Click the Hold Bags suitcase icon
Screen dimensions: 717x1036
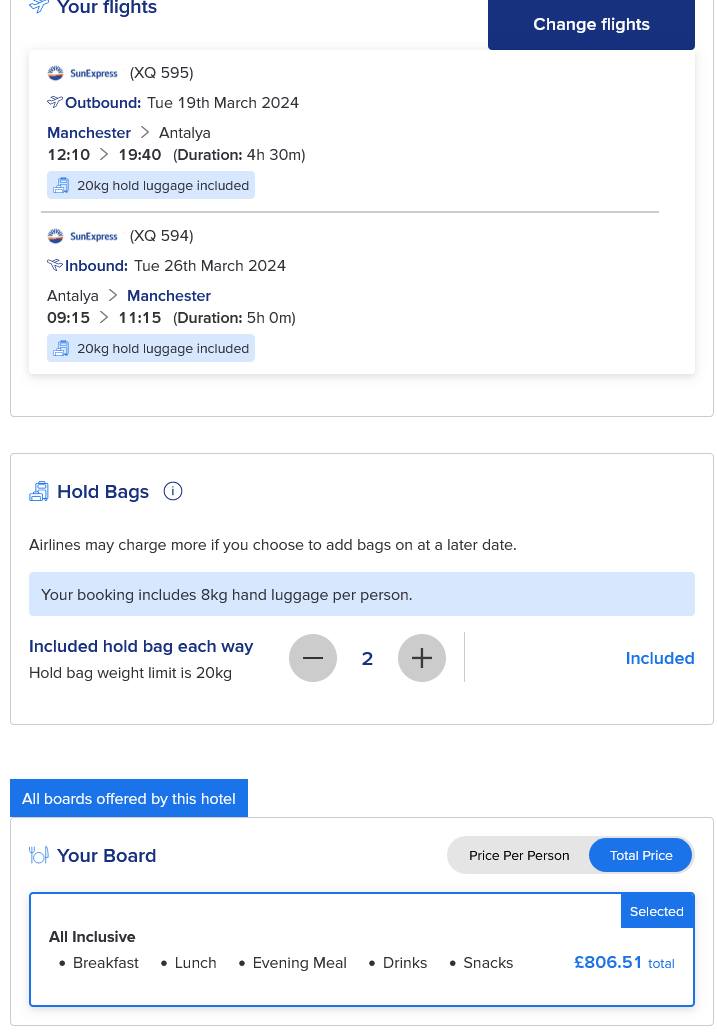[x=39, y=492]
